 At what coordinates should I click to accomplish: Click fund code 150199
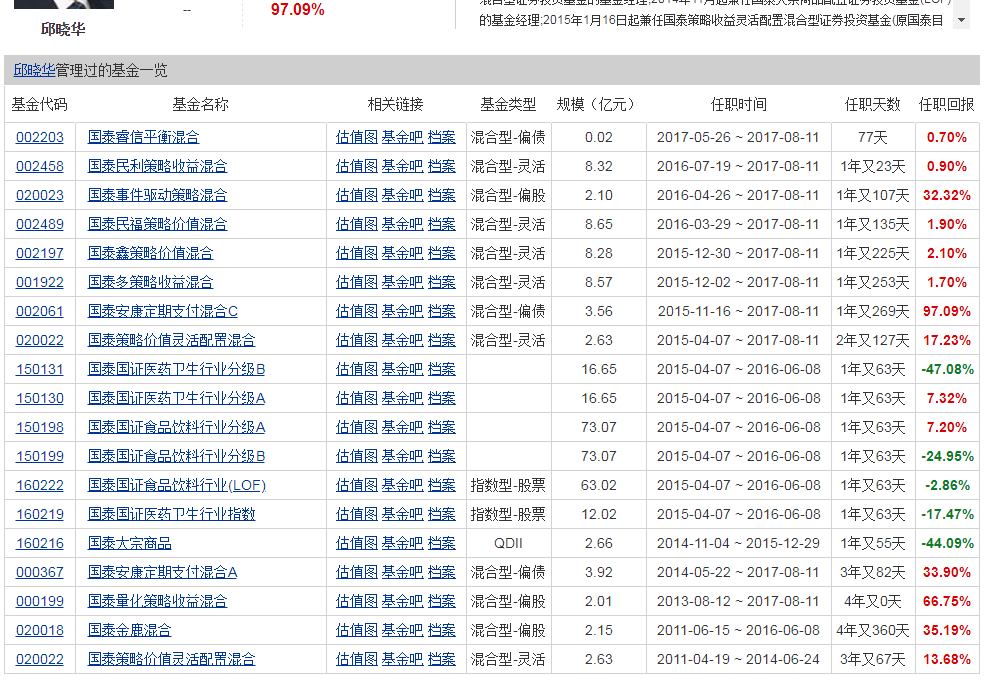point(40,456)
